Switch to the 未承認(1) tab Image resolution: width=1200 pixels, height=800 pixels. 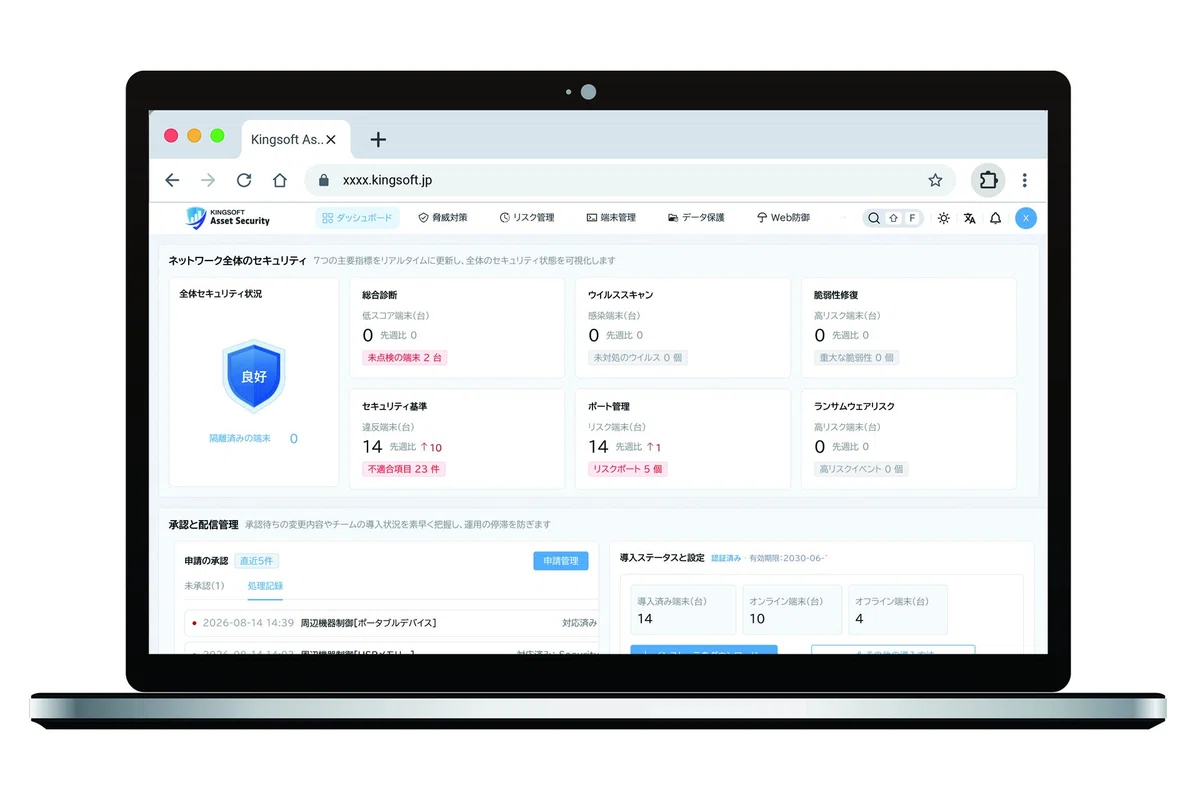click(204, 586)
